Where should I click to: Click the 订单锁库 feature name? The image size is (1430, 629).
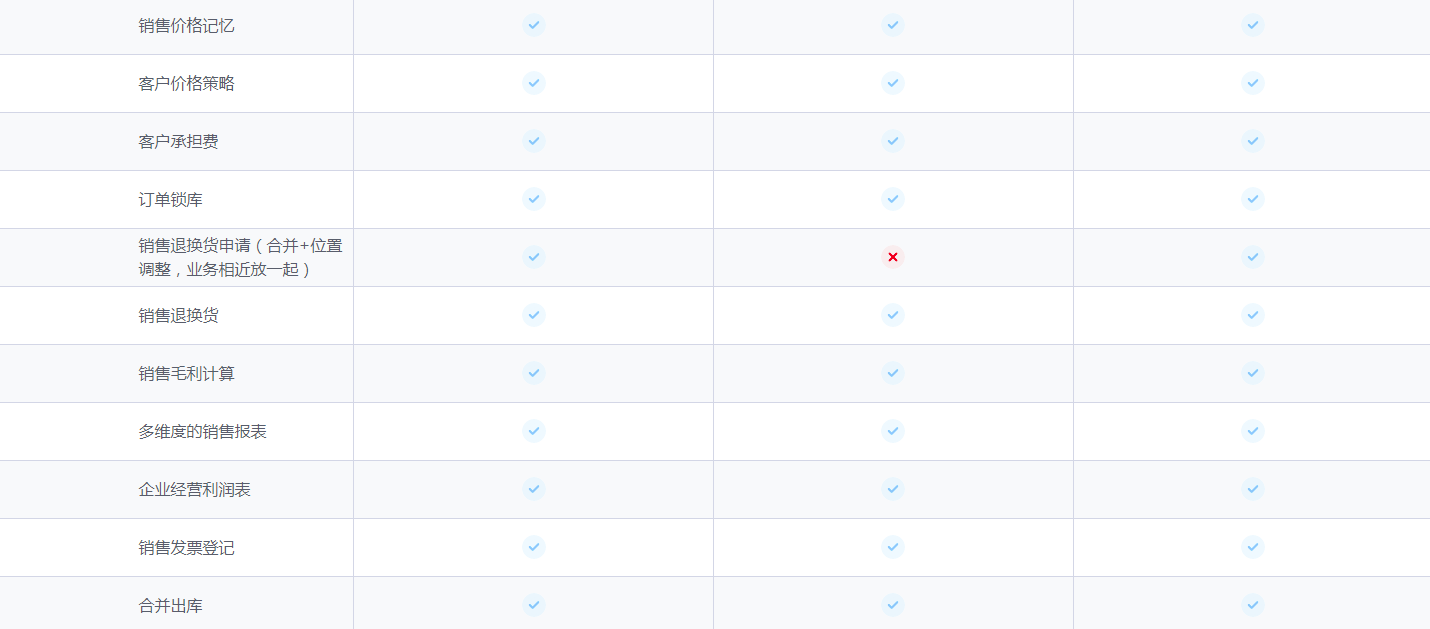pos(171,200)
